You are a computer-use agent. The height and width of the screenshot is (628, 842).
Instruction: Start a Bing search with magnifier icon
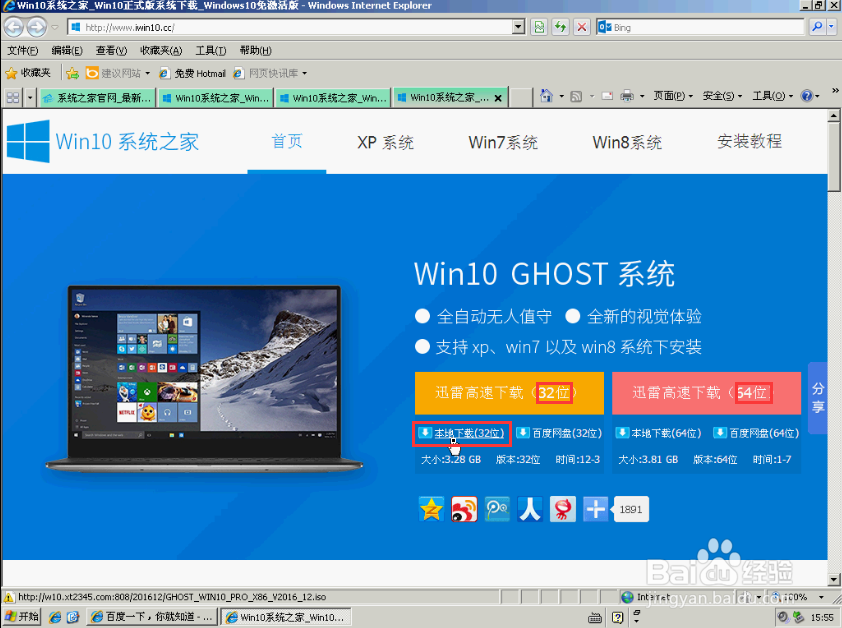coord(817,26)
